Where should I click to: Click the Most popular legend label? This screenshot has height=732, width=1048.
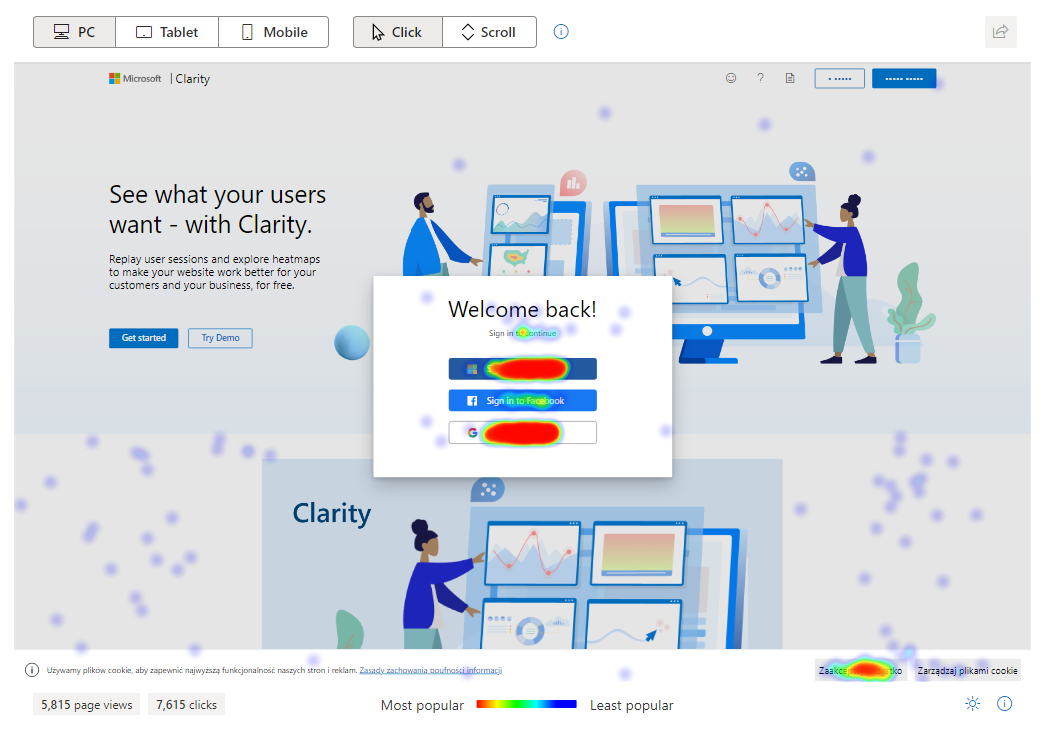pyautogui.click(x=422, y=705)
